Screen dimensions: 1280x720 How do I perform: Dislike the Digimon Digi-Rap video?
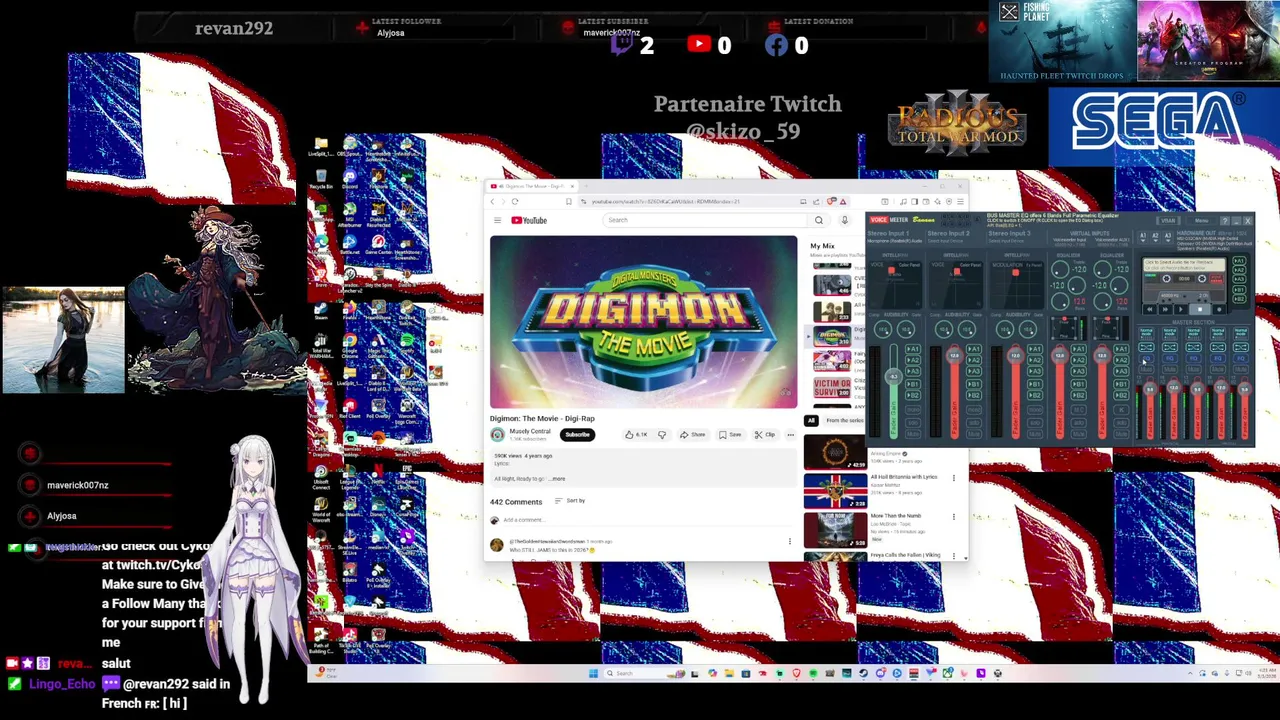click(661, 435)
